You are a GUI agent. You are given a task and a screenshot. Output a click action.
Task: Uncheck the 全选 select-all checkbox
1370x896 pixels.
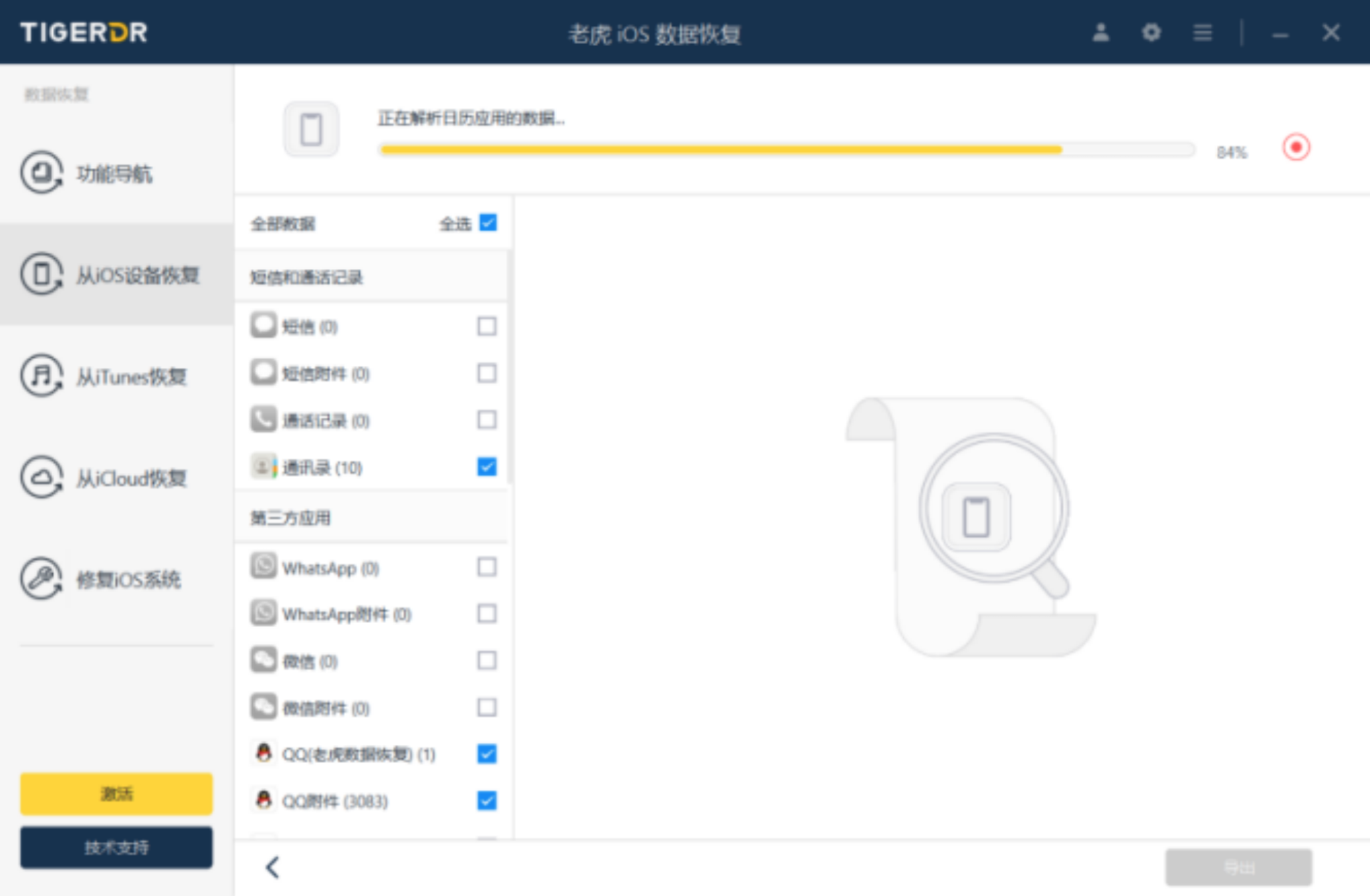(488, 223)
